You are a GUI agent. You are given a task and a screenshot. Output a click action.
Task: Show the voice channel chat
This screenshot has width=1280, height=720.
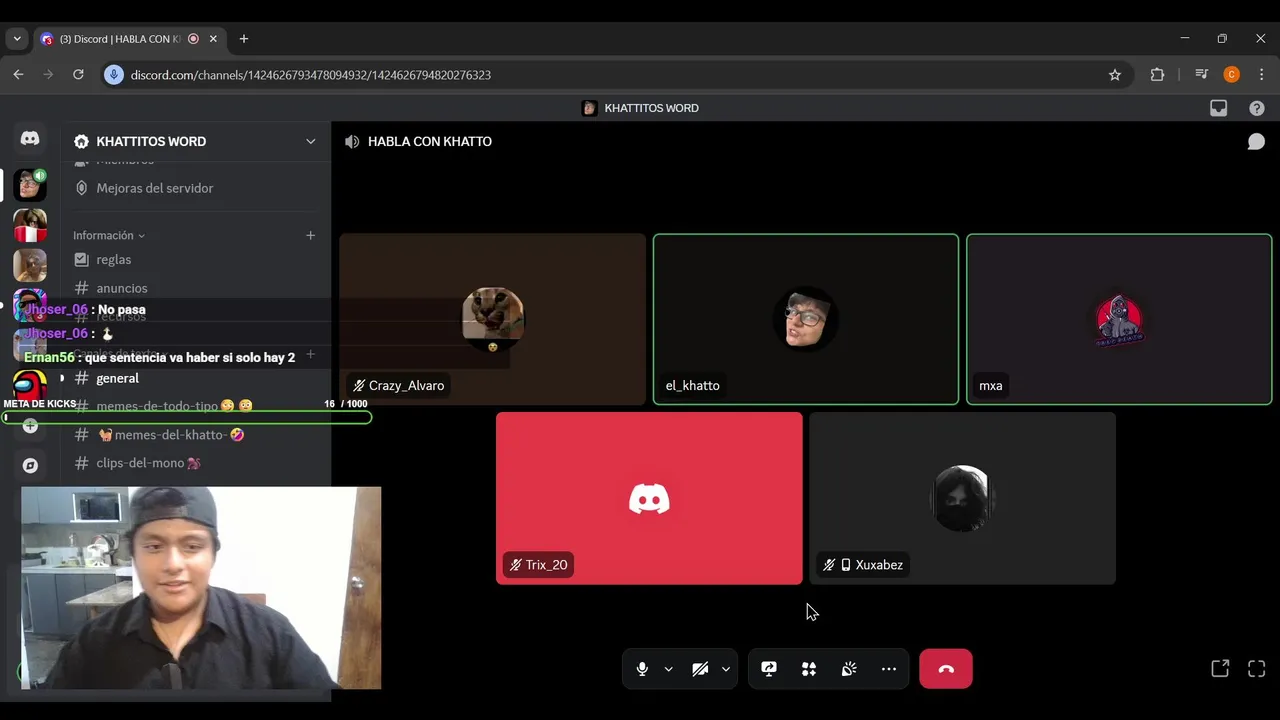click(x=1256, y=142)
